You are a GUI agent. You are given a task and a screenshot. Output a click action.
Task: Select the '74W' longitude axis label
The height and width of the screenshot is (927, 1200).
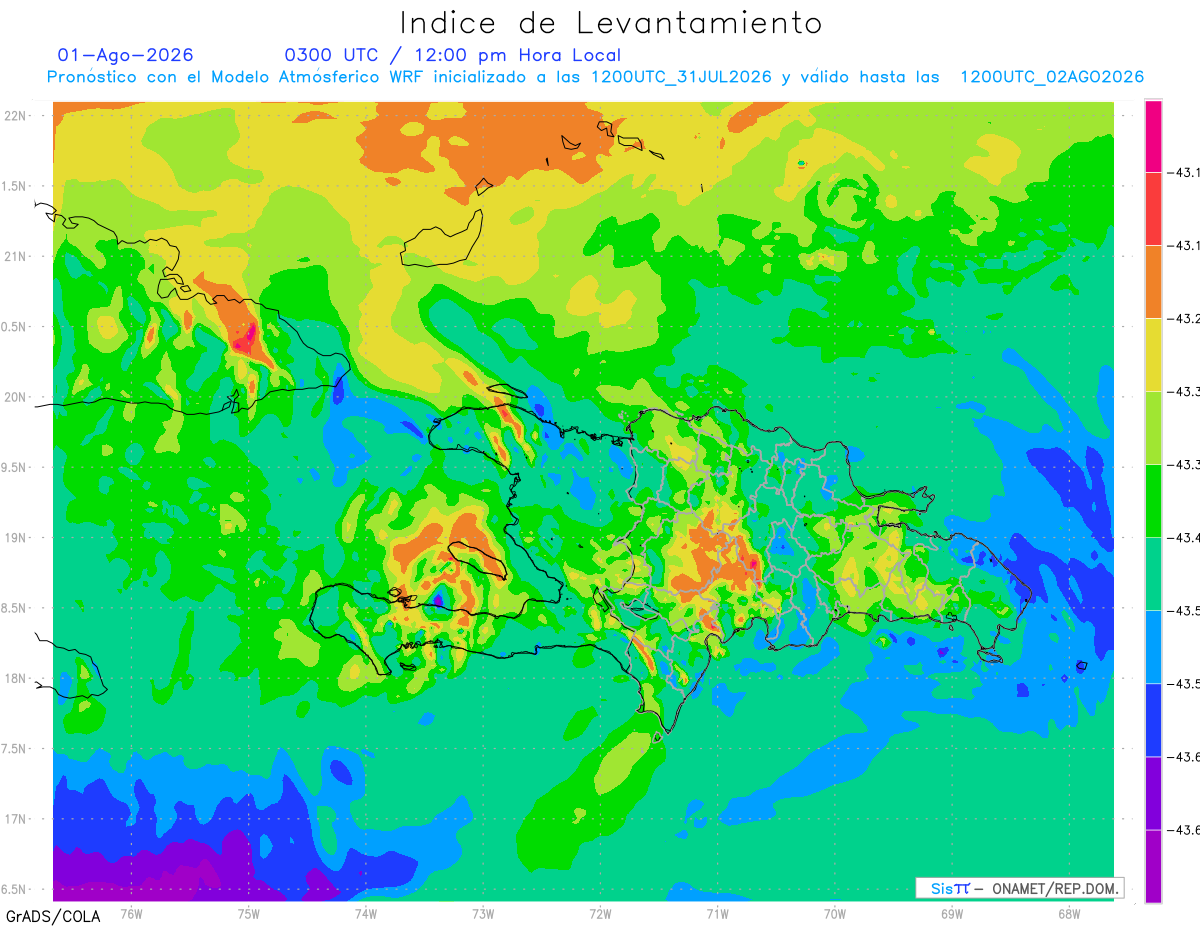point(365,913)
